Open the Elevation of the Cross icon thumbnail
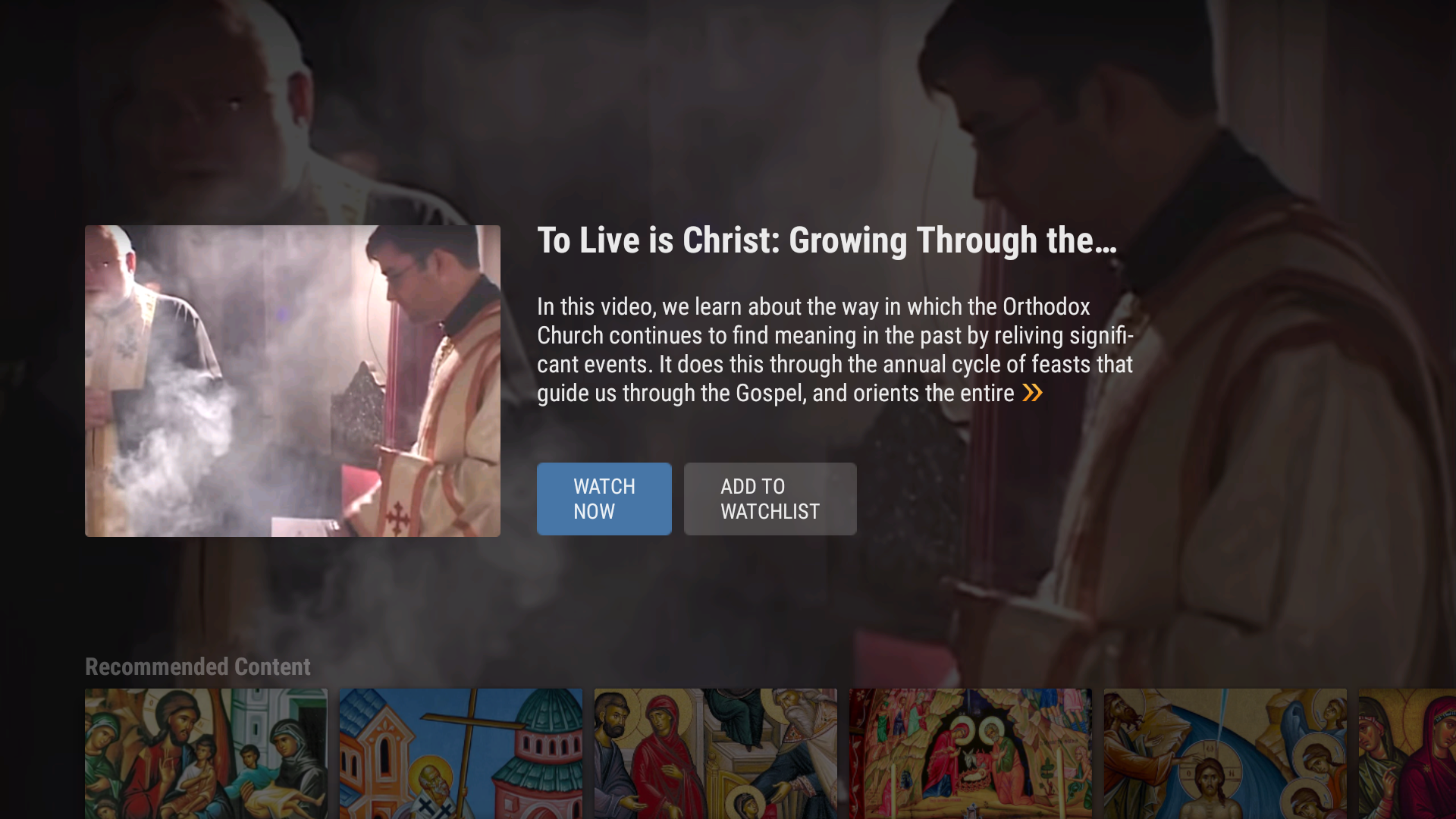 (461, 754)
